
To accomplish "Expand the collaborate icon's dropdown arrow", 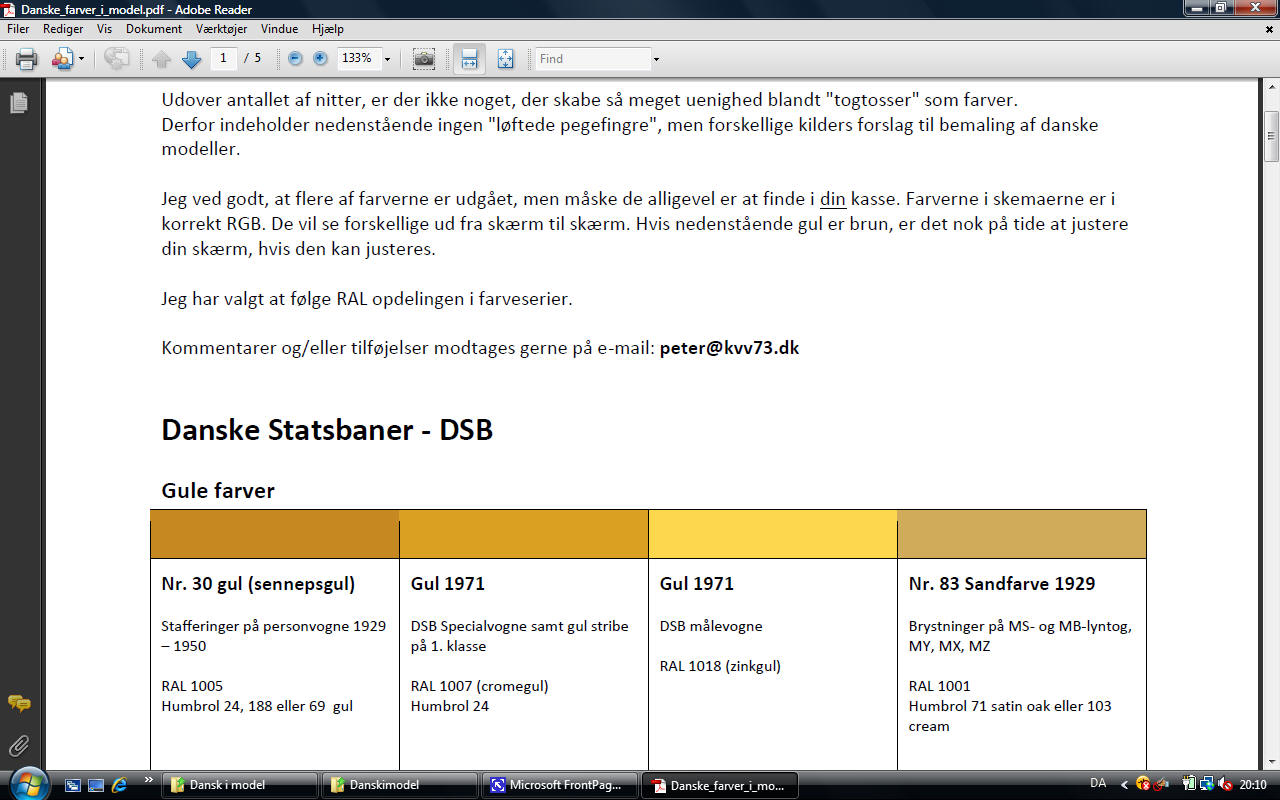I will (x=81, y=59).
